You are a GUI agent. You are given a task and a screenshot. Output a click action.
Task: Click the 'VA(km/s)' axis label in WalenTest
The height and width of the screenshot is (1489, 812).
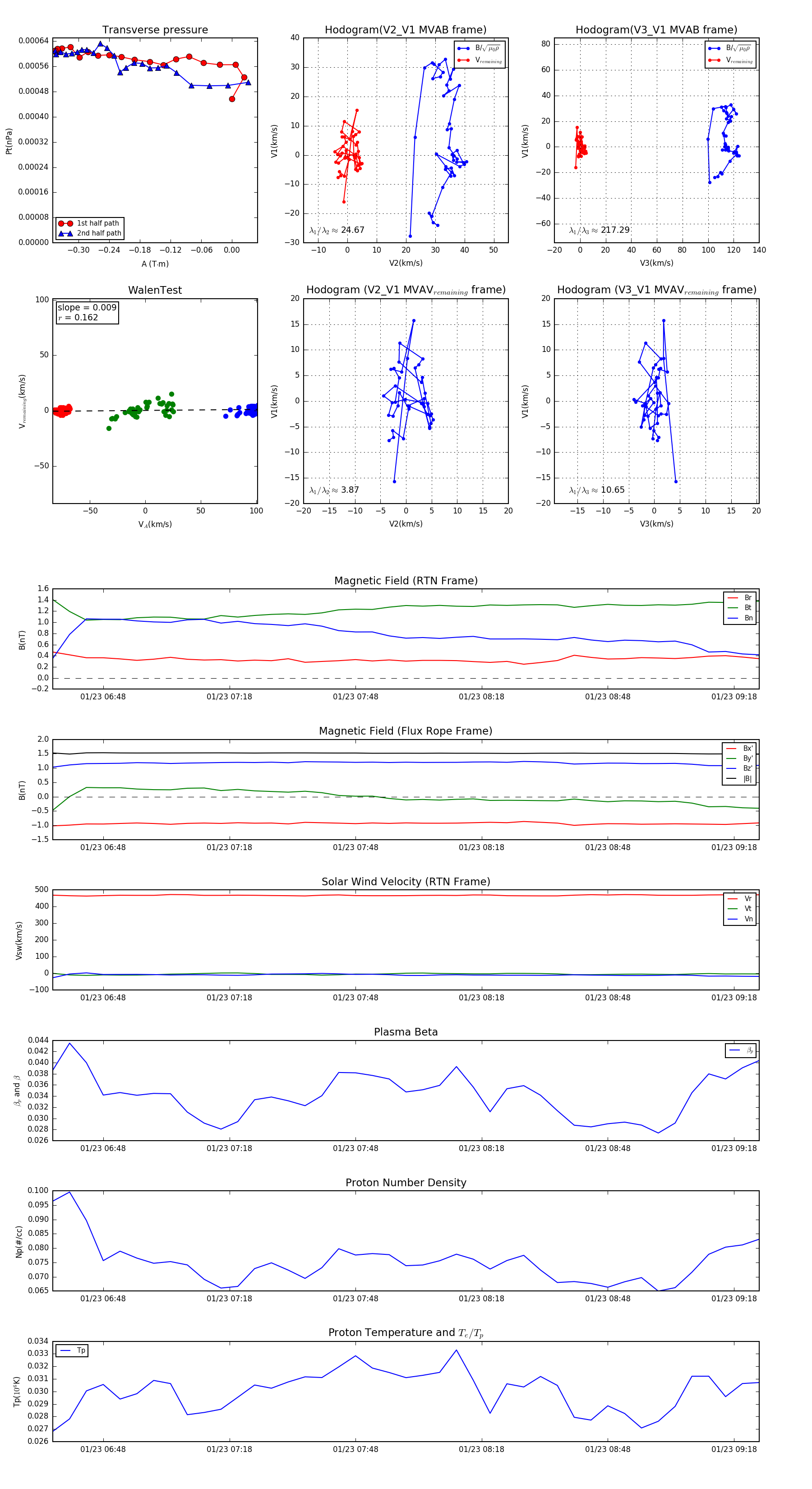pos(155,525)
